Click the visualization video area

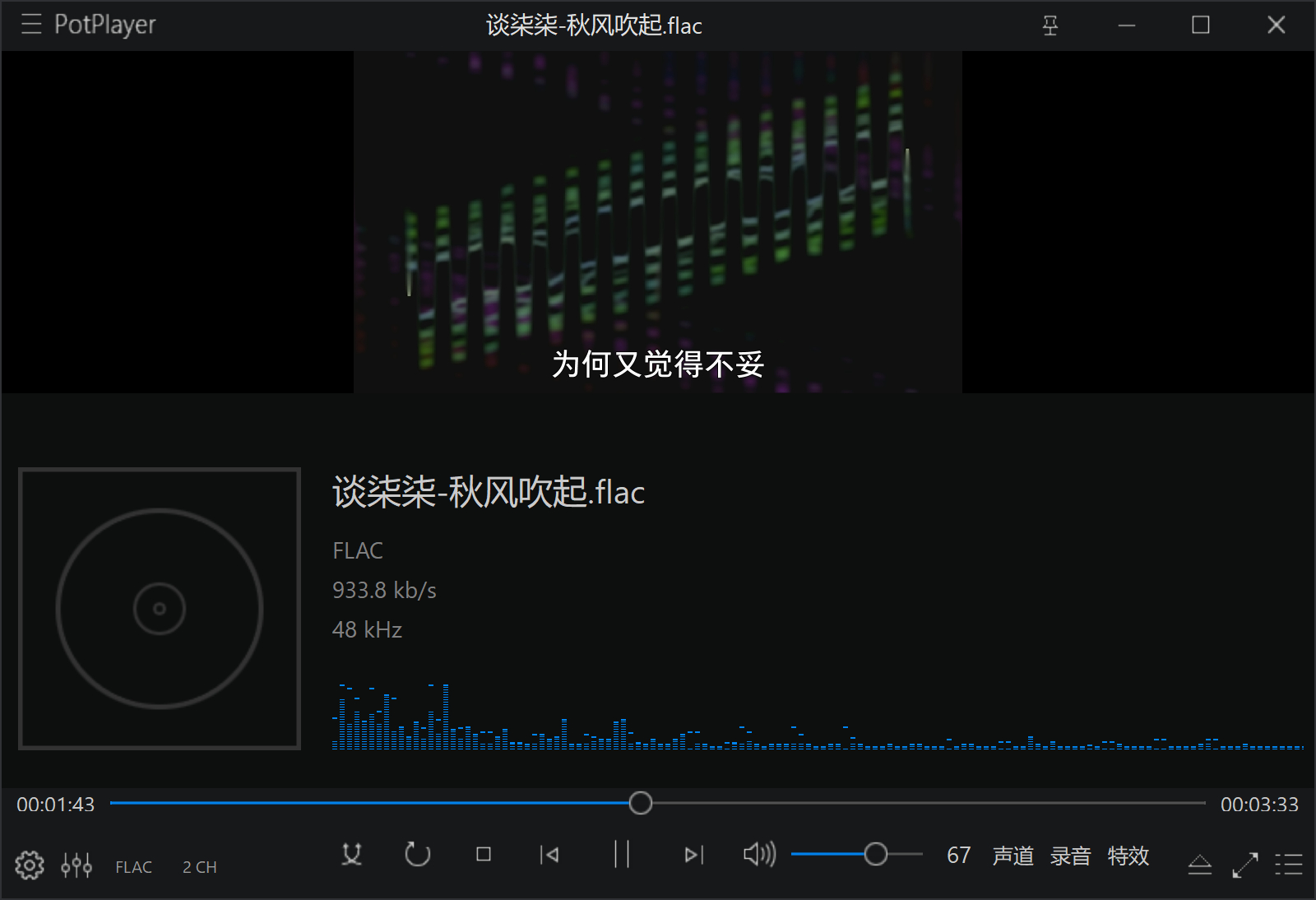[x=658, y=222]
